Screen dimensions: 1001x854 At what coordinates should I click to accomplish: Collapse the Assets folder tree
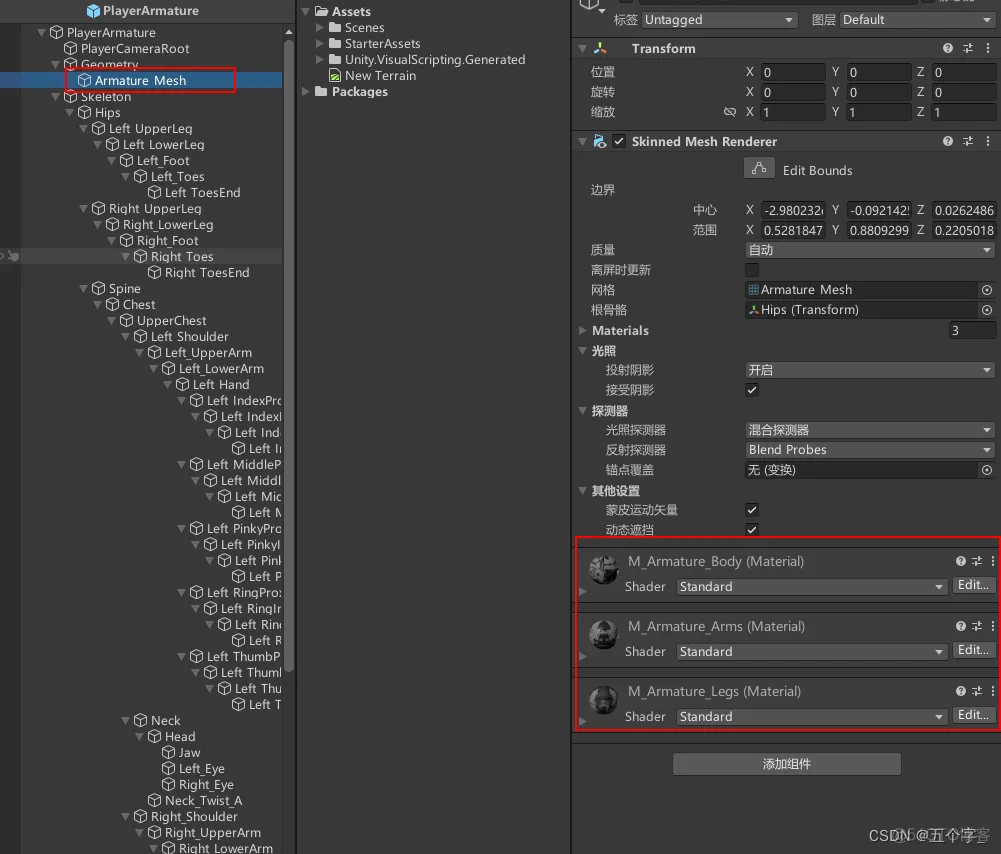click(306, 11)
